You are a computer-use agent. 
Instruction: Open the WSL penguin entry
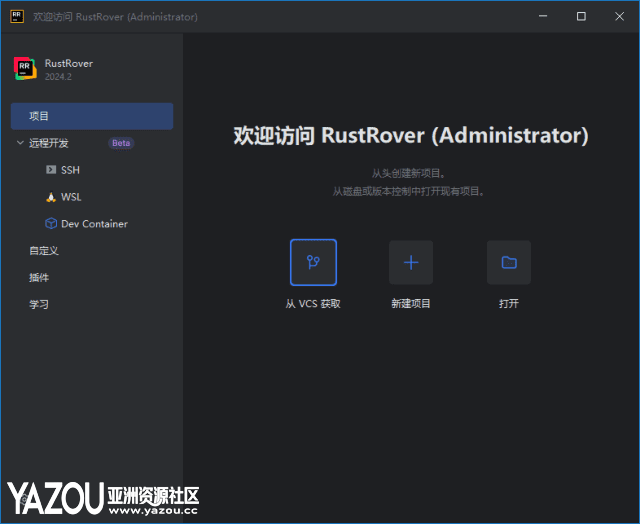click(63, 197)
